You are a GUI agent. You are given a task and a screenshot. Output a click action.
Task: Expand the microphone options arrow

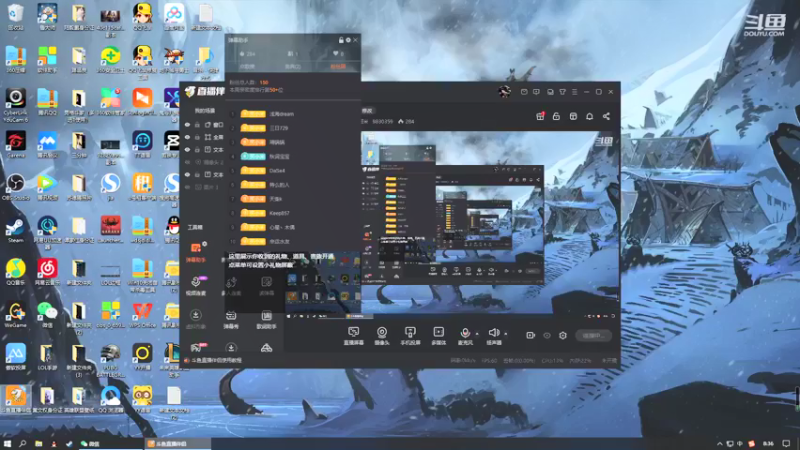click(x=477, y=334)
